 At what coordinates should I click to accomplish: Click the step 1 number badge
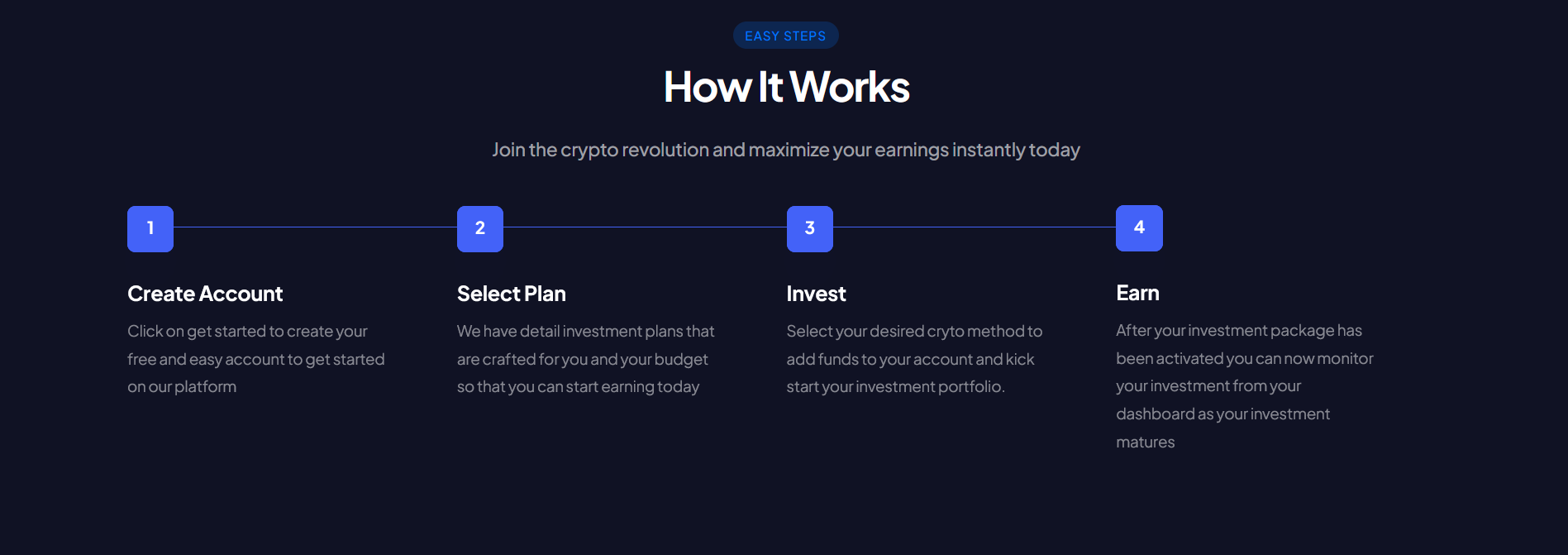(x=150, y=228)
